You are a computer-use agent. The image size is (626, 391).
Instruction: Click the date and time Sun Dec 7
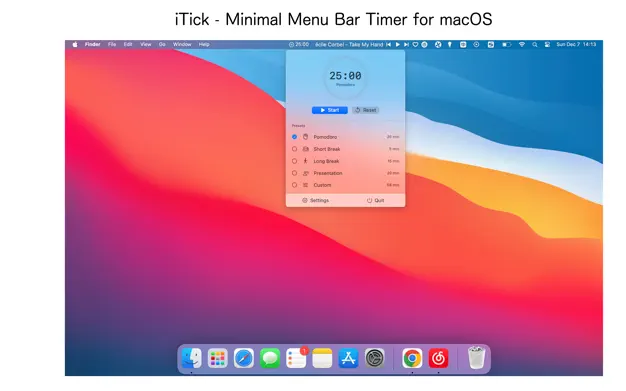coord(576,44)
